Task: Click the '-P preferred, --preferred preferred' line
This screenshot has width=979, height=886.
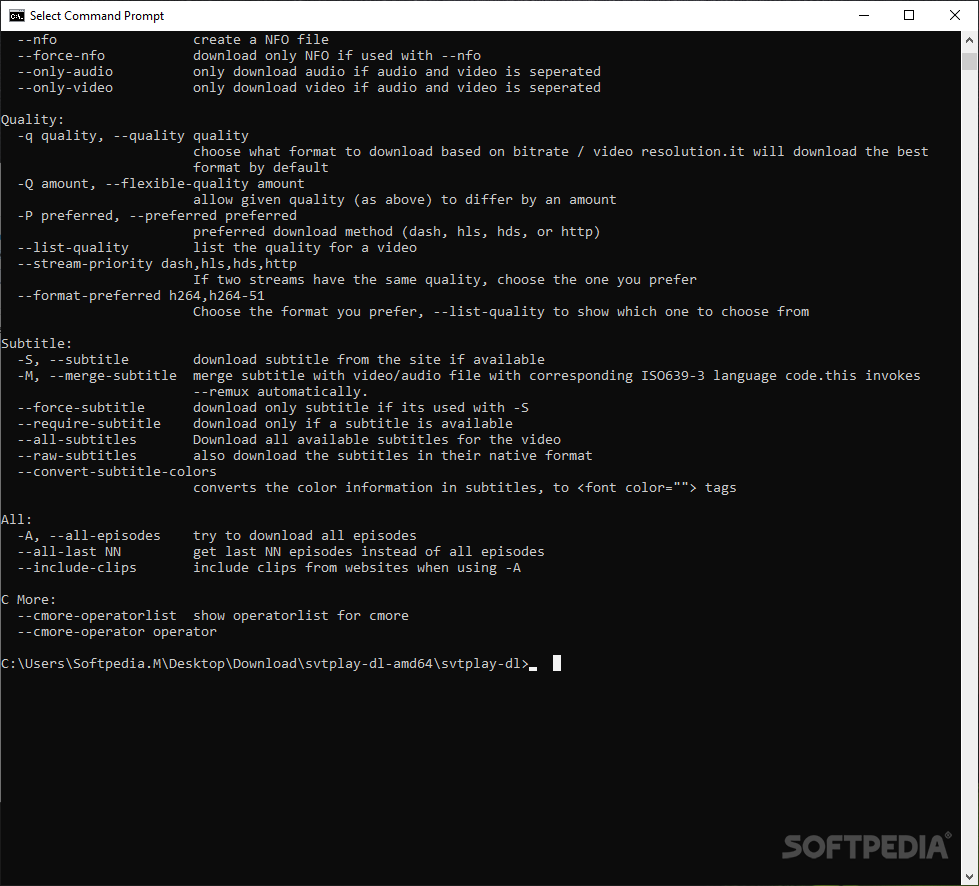Action: (157, 216)
